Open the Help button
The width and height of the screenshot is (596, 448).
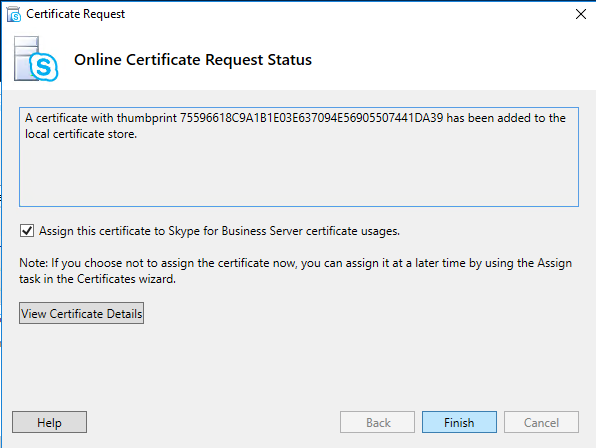click(x=49, y=422)
